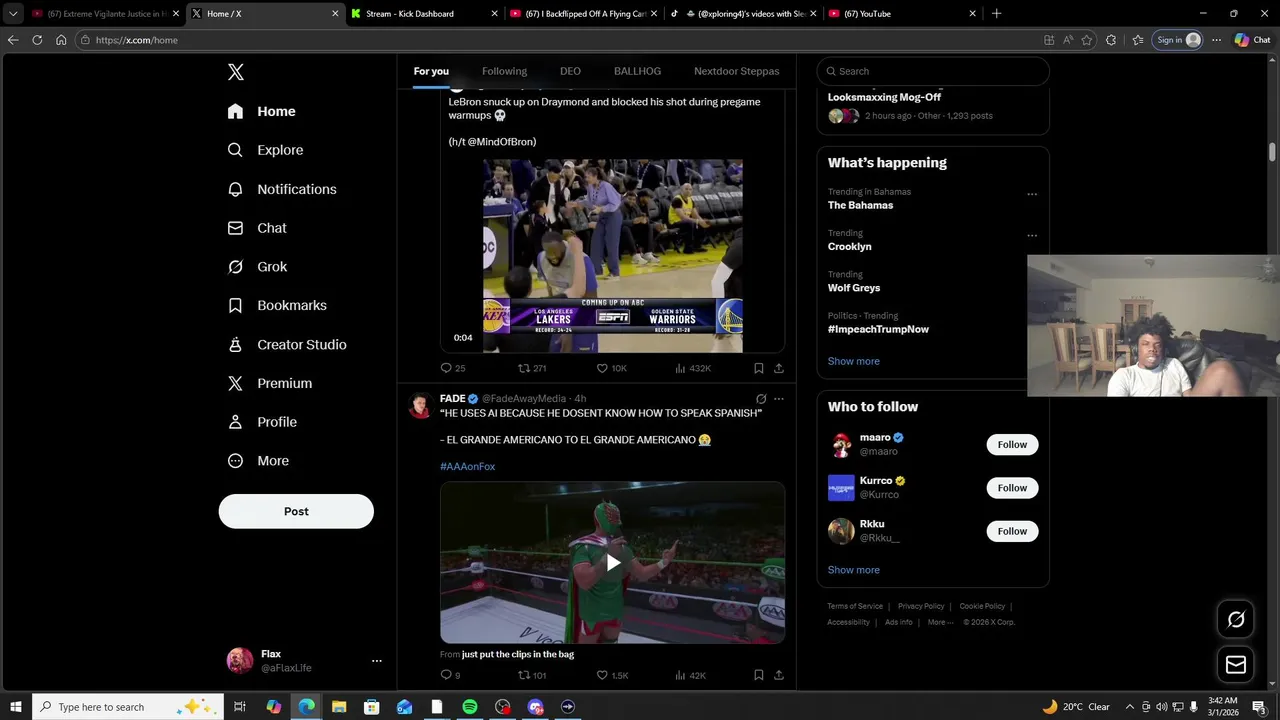Open Notifications bell in sidebar
1280x720 pixels.
coord(235,189)
